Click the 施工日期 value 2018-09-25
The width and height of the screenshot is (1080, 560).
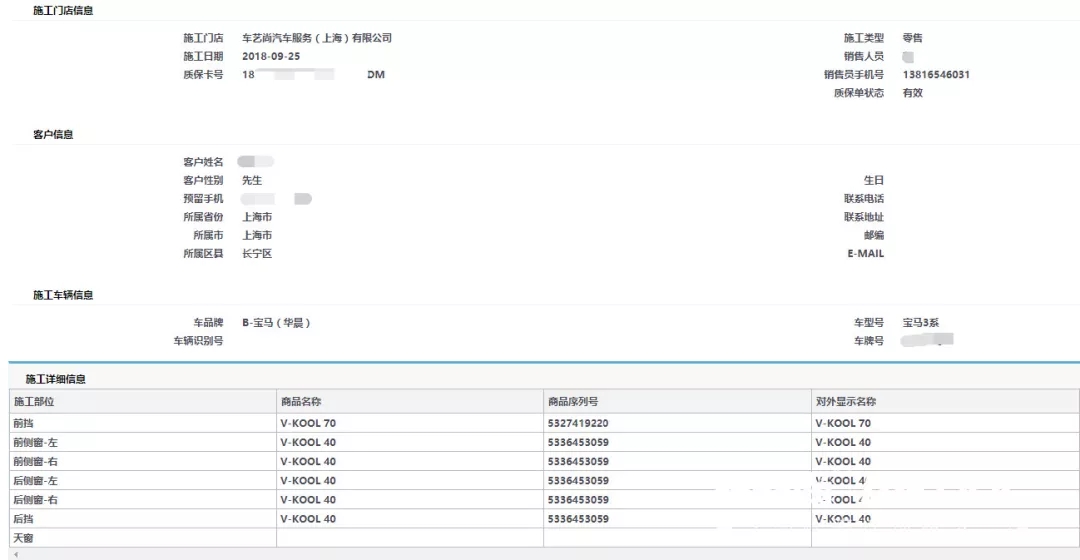pos(271,56)
